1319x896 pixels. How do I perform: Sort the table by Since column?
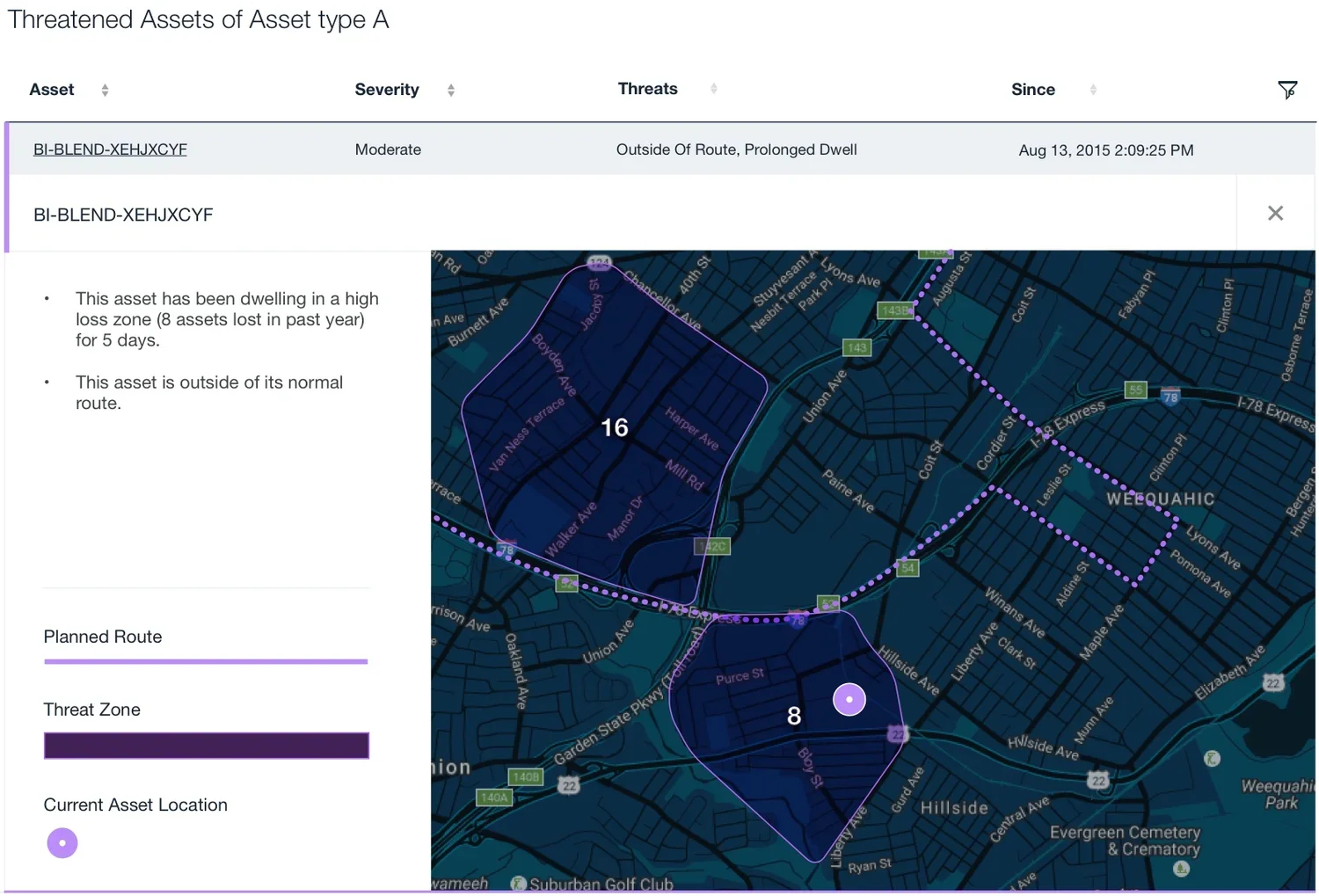[x=1092, y=89]
